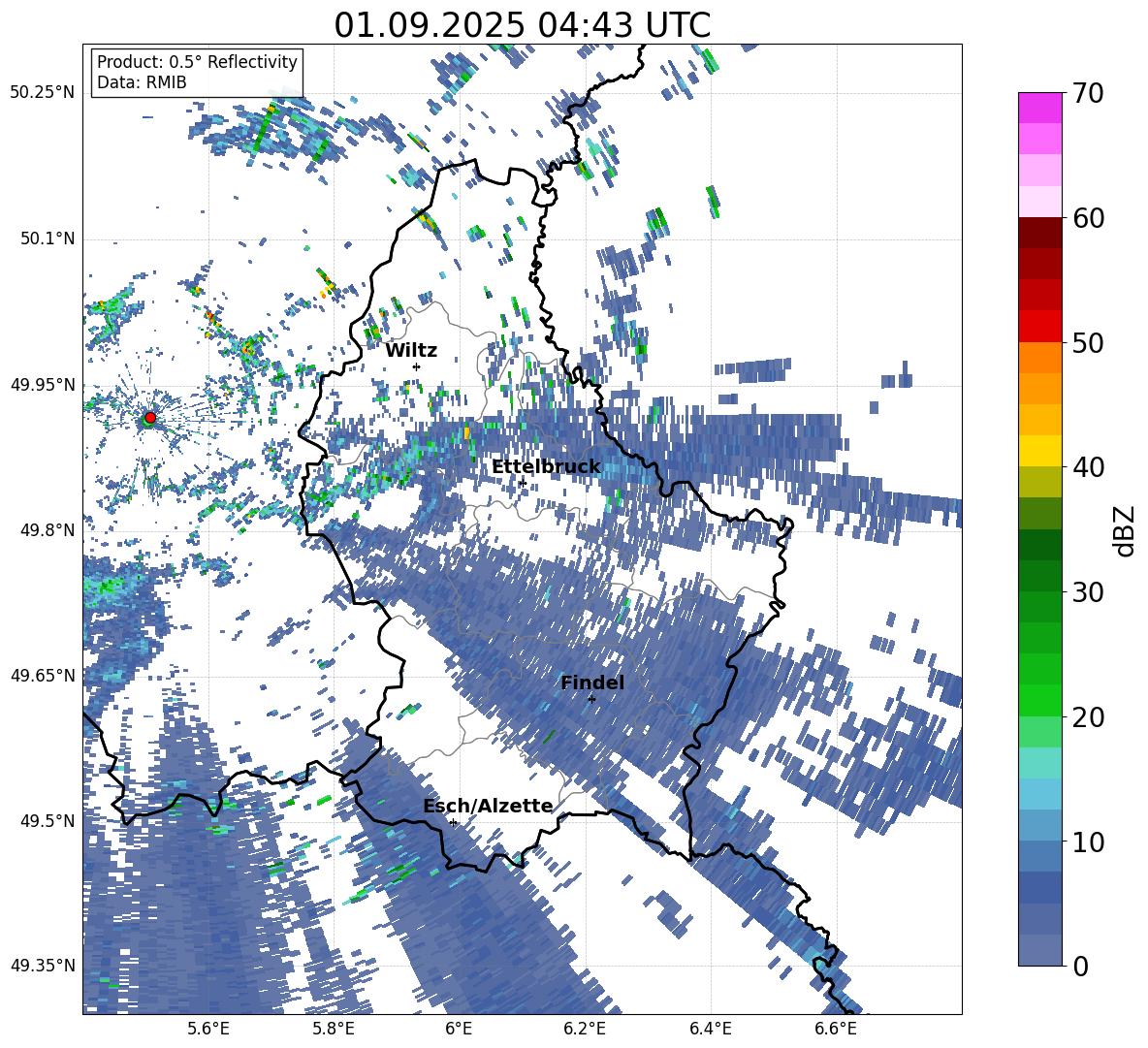Click the red radar site marker
1148x1048 pixels.
point(150,417)
